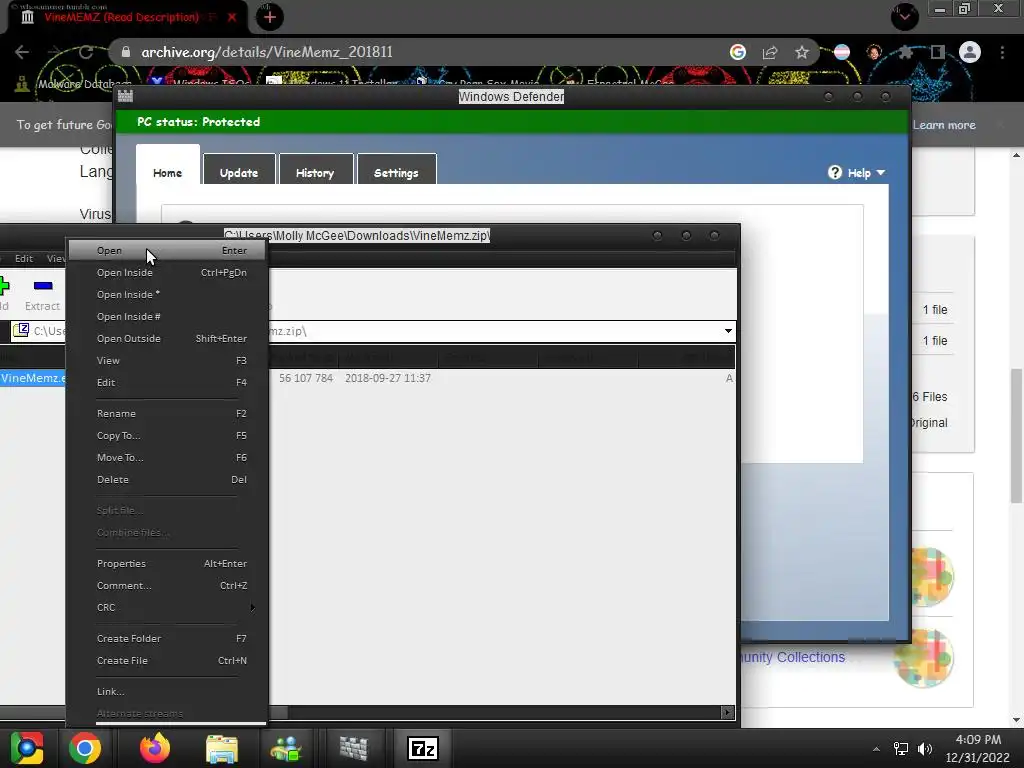Click the 7-Zip Add plus icon
The height and width of the screenshot is (768, 1024).
pos(4,285)
